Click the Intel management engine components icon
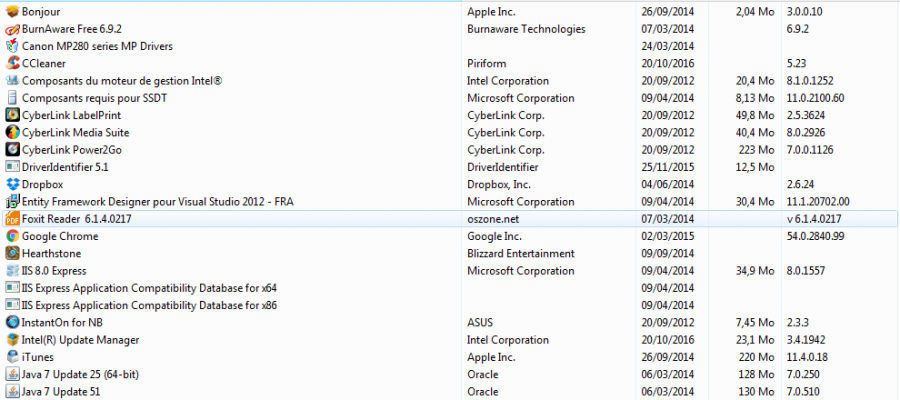 click(x=11, y=81)
